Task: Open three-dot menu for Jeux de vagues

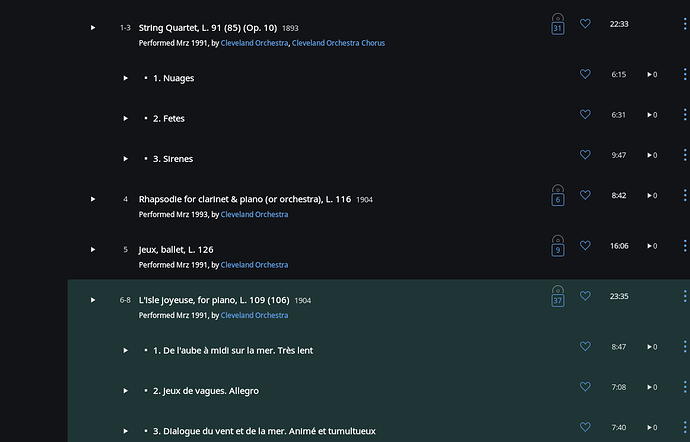Action: 685,387
